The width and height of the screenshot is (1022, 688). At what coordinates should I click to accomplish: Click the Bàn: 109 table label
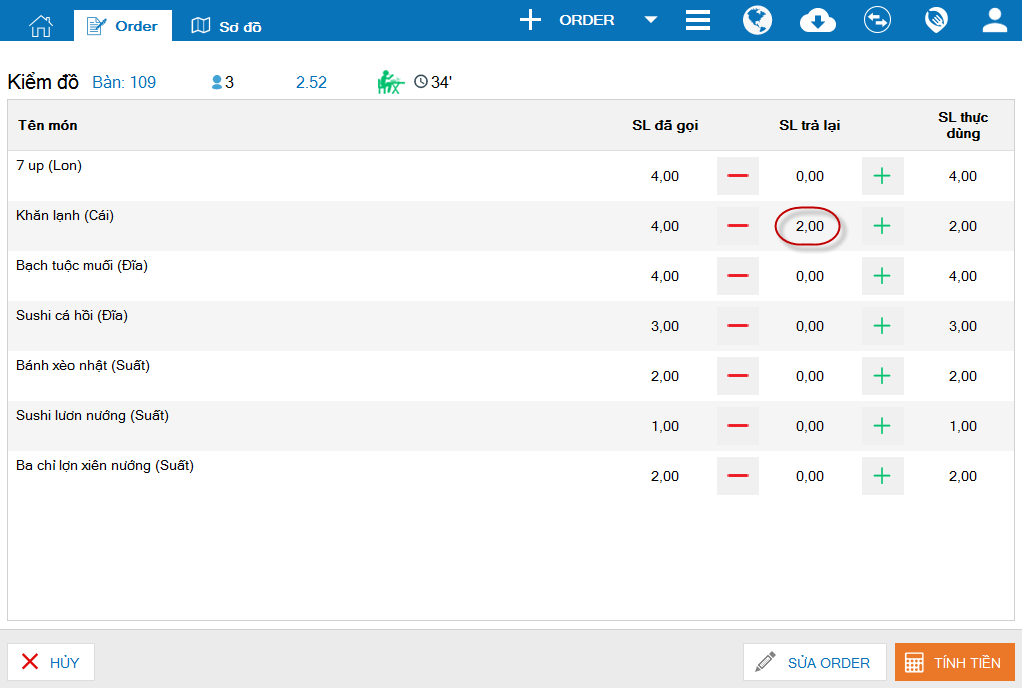(x=124, y=82)
